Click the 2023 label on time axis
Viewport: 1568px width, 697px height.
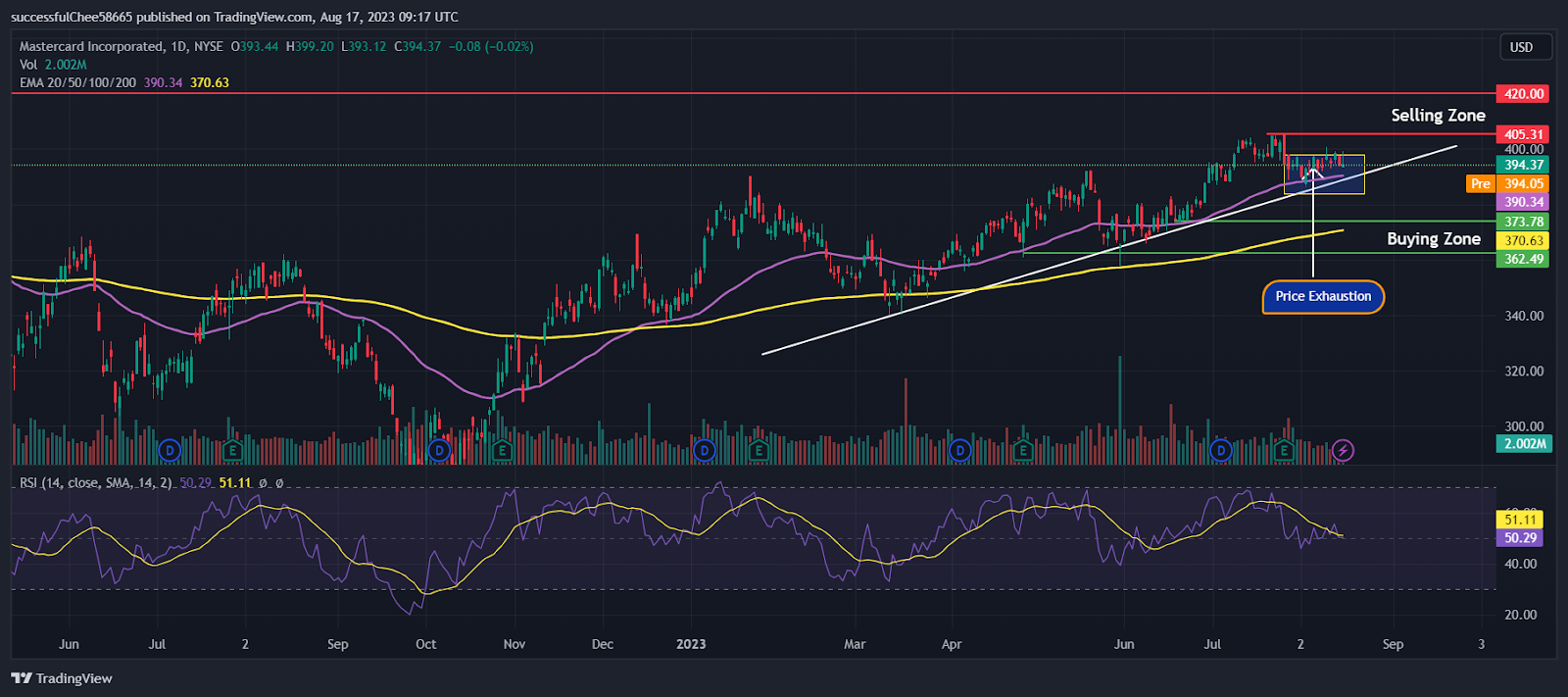pos(691,644)
